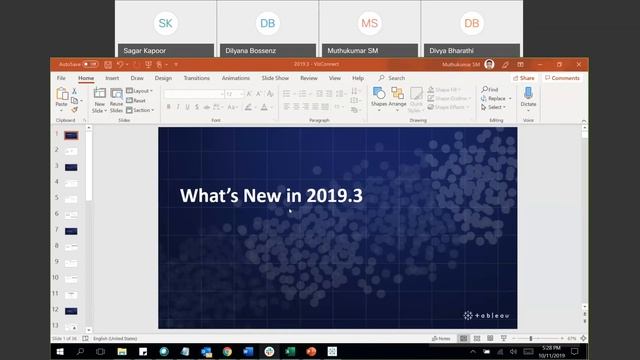Apply Italic formatting
640x360 pixels.
pos(178,107)
